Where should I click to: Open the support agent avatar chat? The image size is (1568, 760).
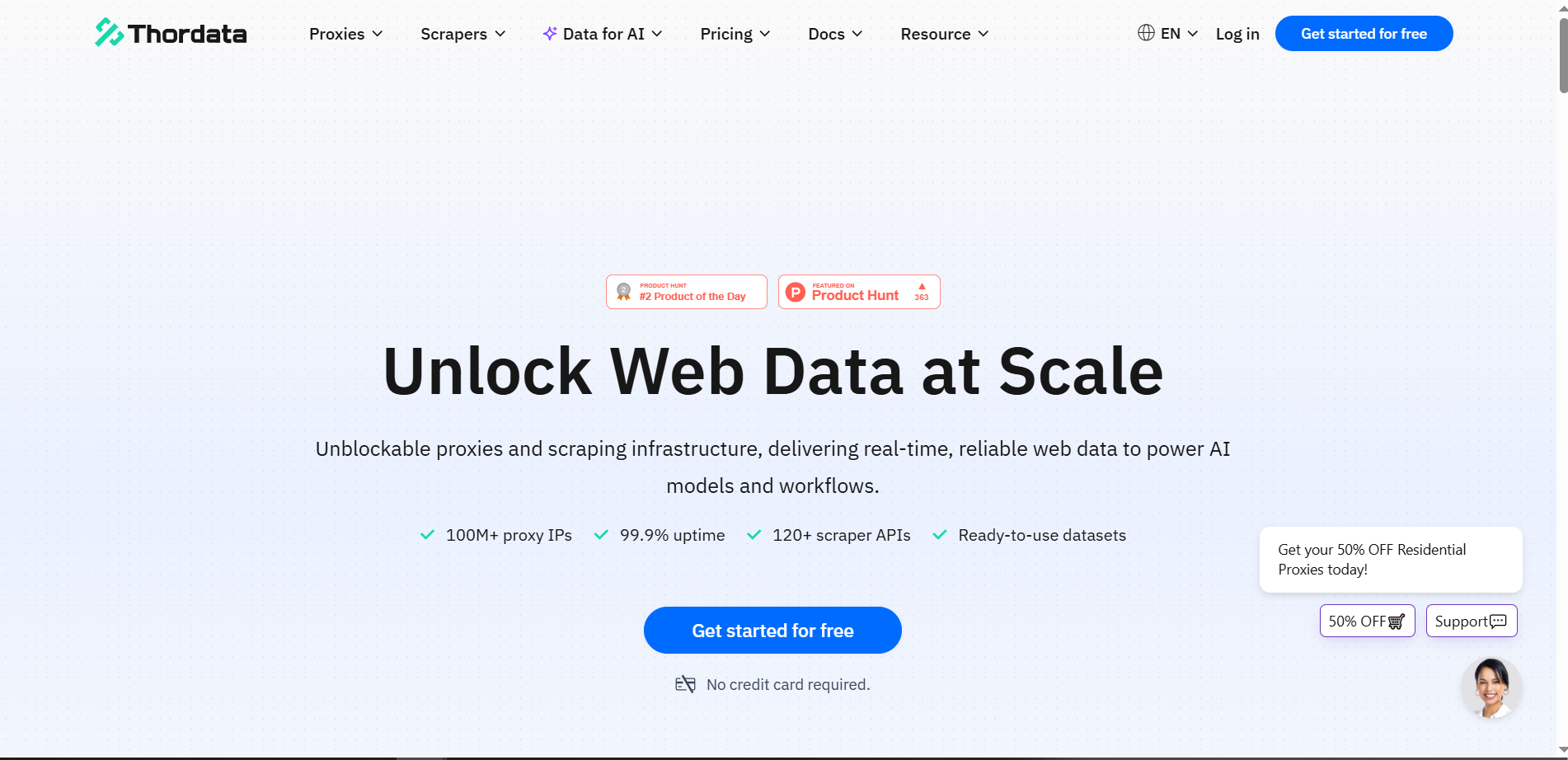point(1491,687)
